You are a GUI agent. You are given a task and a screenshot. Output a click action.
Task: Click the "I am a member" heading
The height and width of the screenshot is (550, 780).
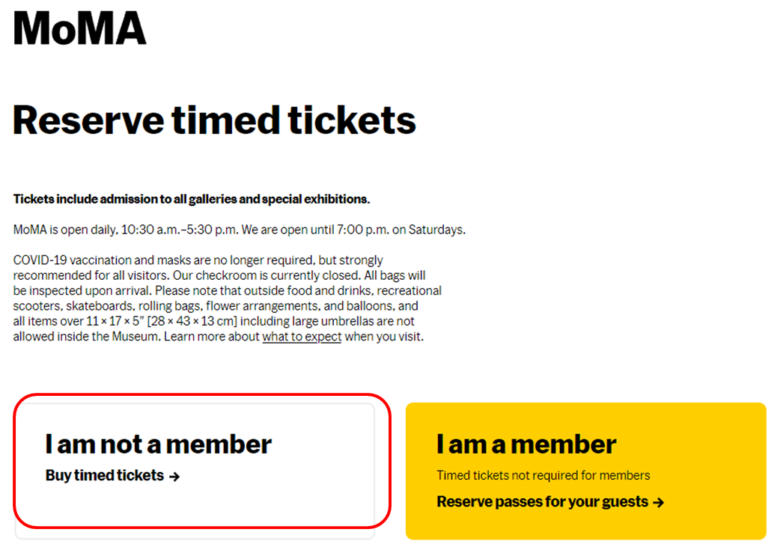526,444
